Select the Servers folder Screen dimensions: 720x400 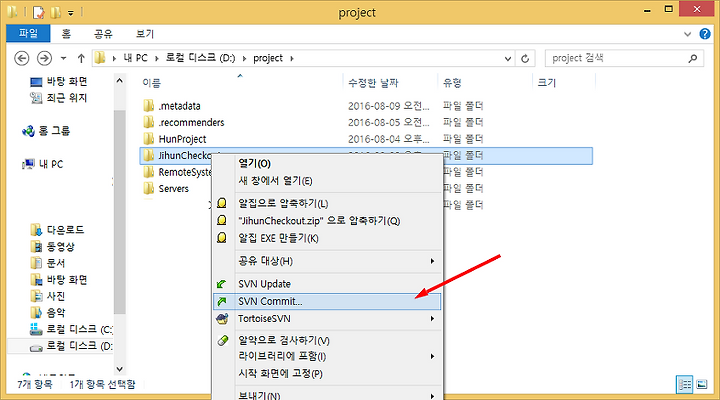coord(173,189)
